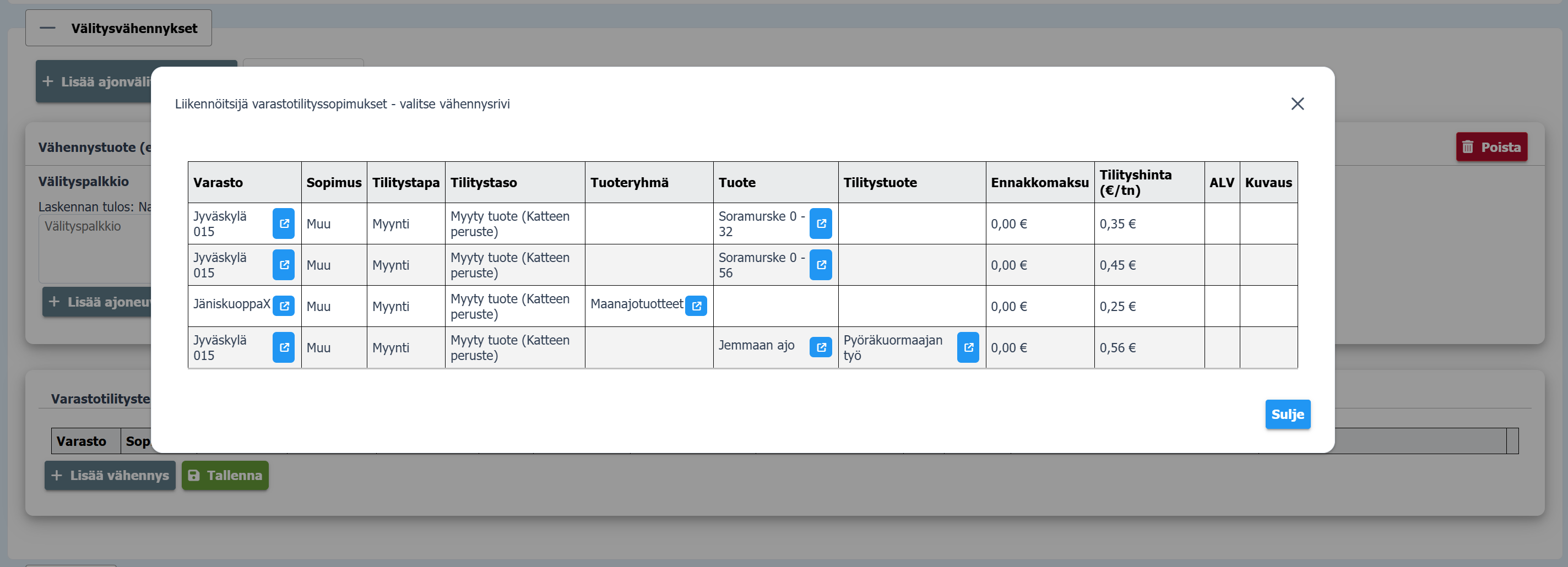
Task: Open JäniskuoppaX warehouse link icon
Action: (283, 306)
